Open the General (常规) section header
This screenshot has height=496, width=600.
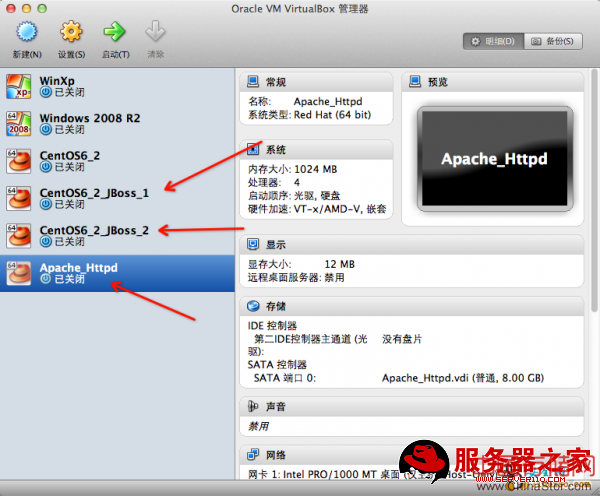[275, 81]
